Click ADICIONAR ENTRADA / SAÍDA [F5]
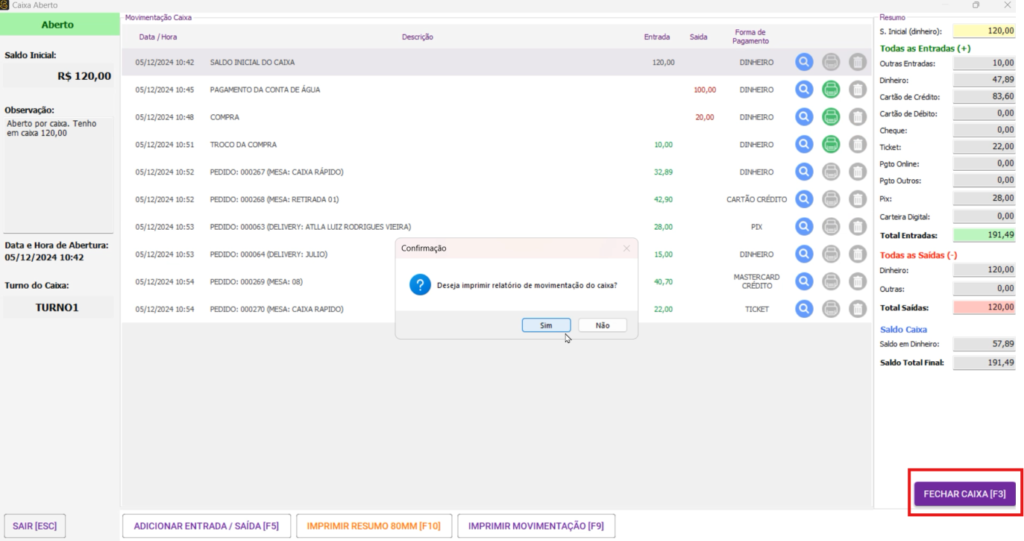Screen dimensions: 1024x541 (206, 525)
